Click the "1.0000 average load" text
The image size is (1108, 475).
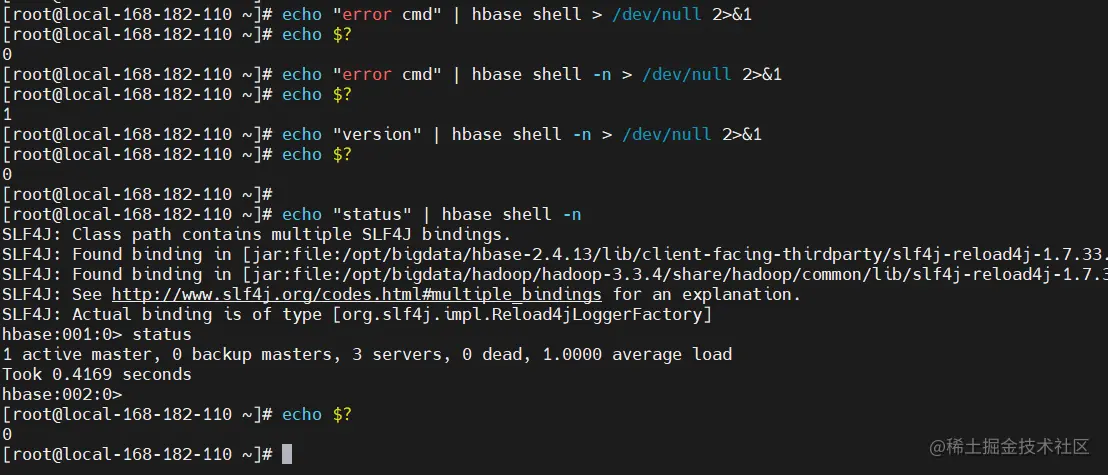[x=637, y=353]
